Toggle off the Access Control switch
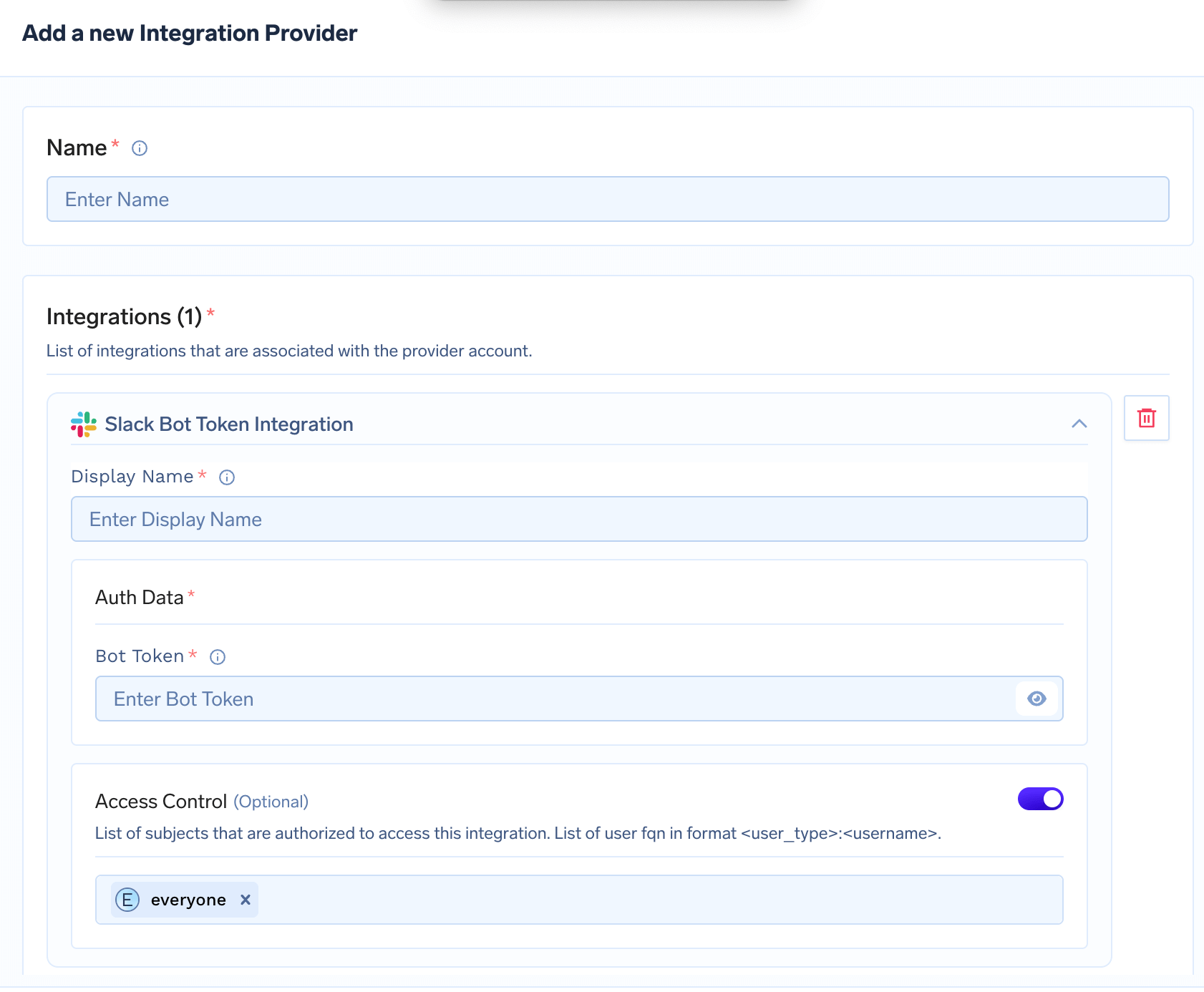Image resolution: width=1204 pixels, height=992 pixels. [1040, 799]
